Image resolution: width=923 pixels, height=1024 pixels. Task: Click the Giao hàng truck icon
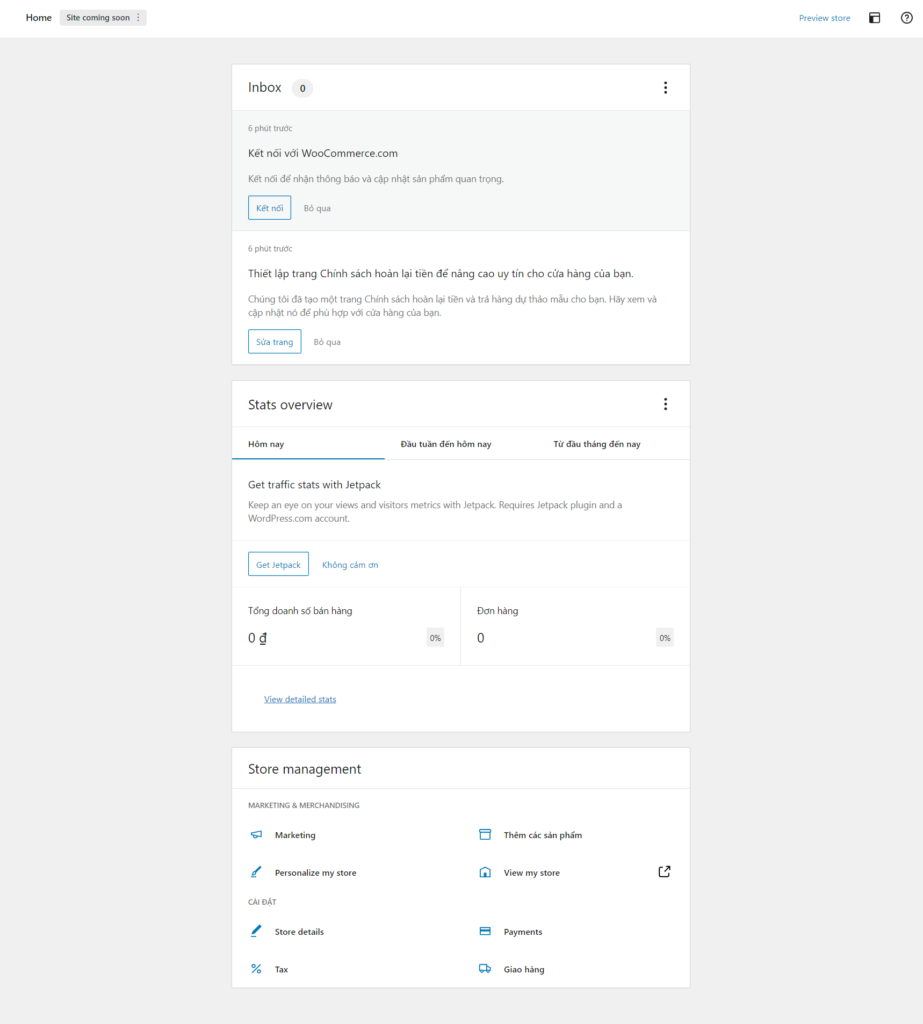[485, 969]
